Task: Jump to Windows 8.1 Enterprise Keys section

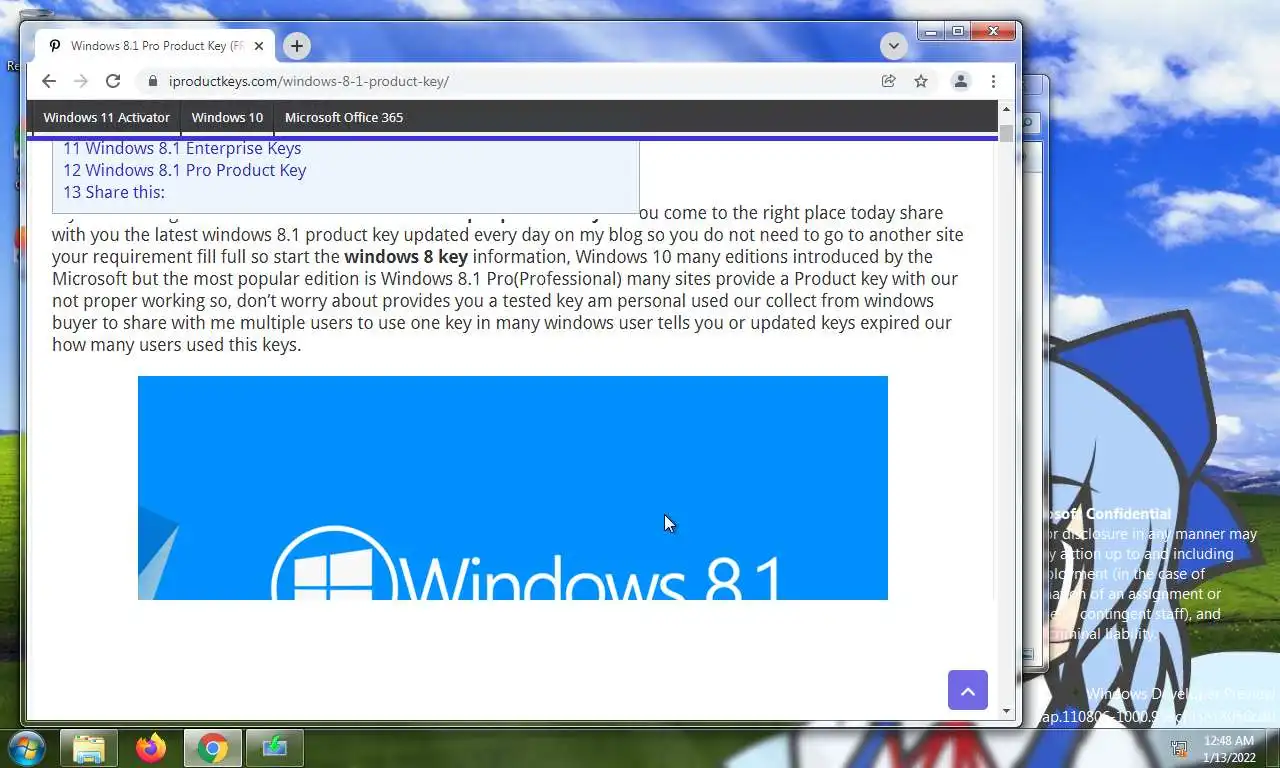Action: (x=182, y=148)
